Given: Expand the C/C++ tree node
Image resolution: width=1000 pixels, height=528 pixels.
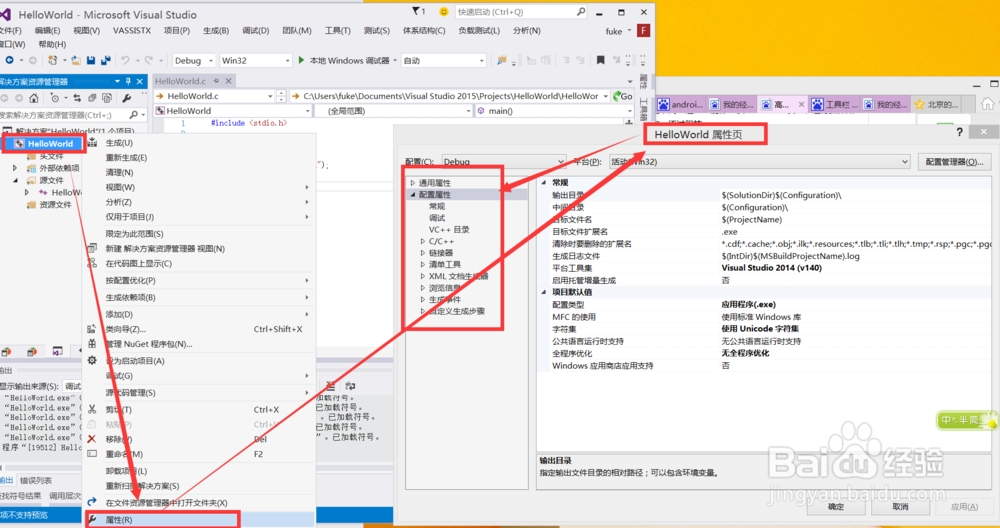Looking at the screenshot, I should click(x=423, y=242).
